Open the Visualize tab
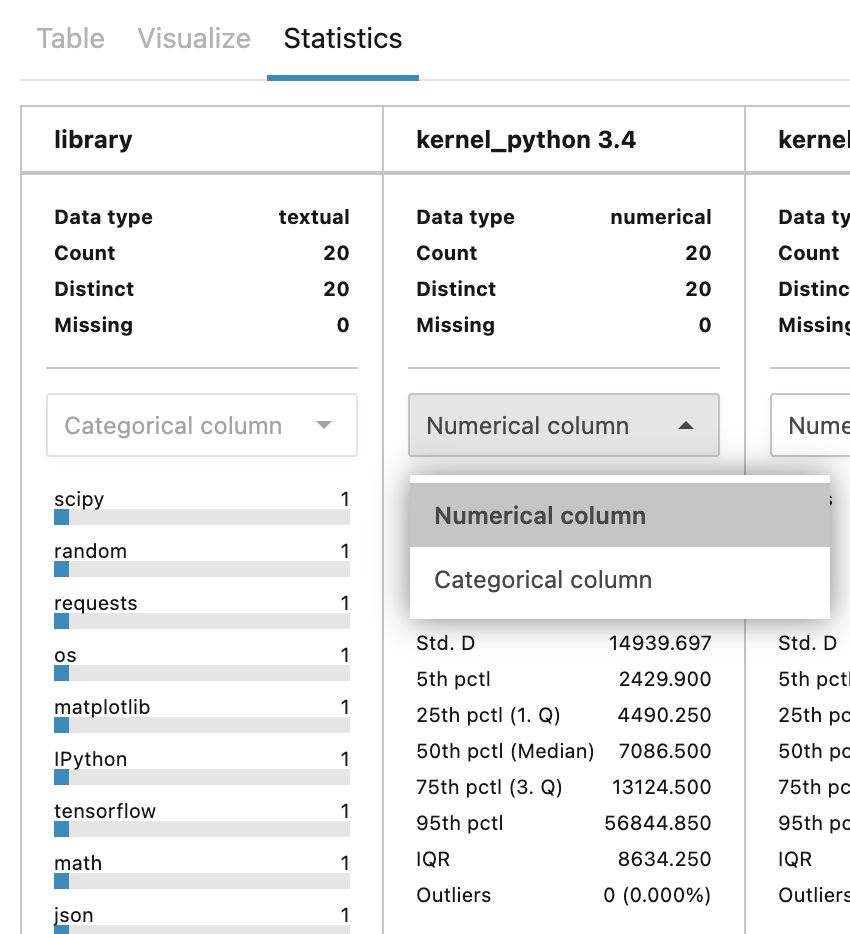This screenshot has height=934, width=850. (x=194, y=39)
